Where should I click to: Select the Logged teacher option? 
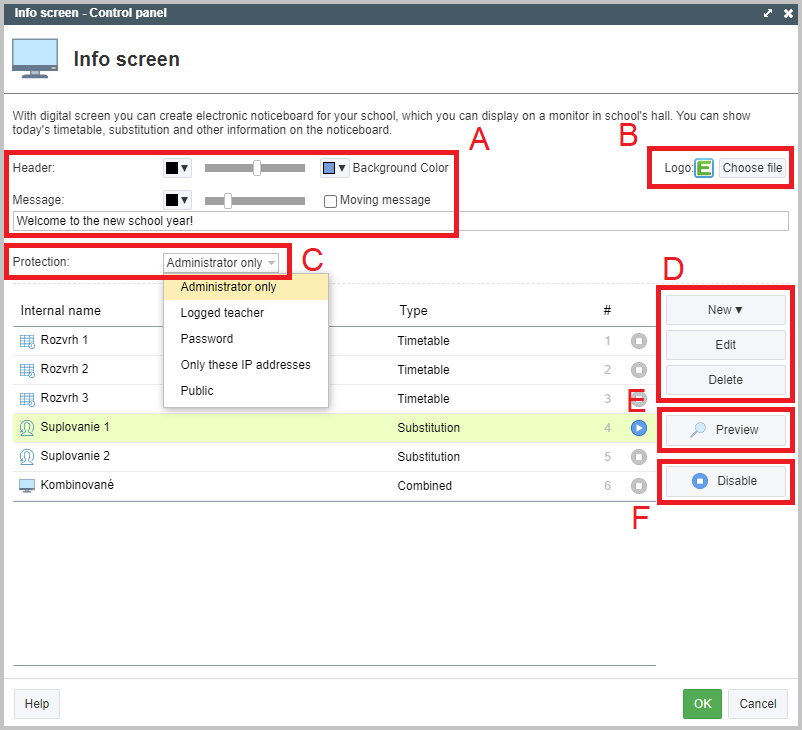coord(222,313)
